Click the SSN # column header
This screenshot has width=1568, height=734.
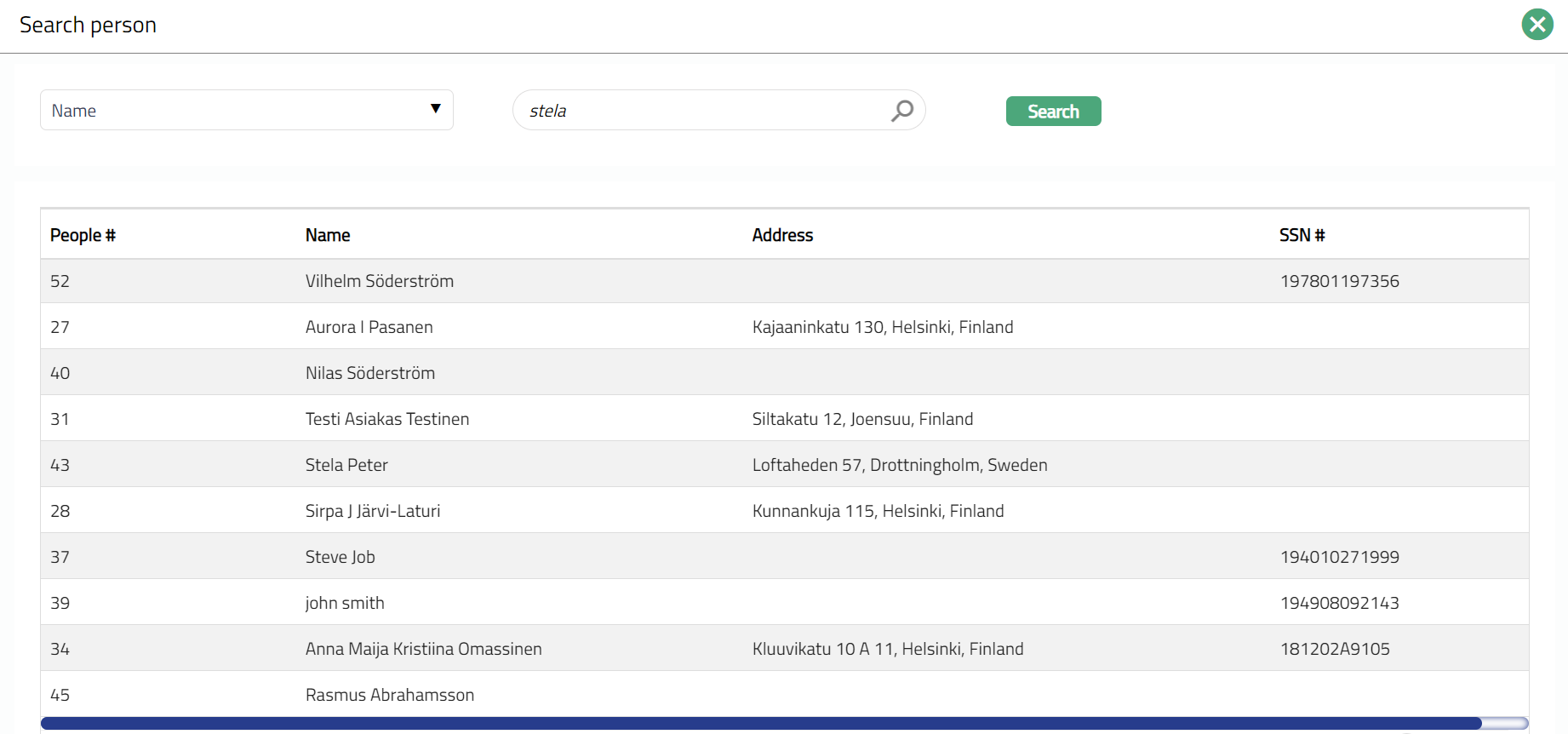[1302, 235]
